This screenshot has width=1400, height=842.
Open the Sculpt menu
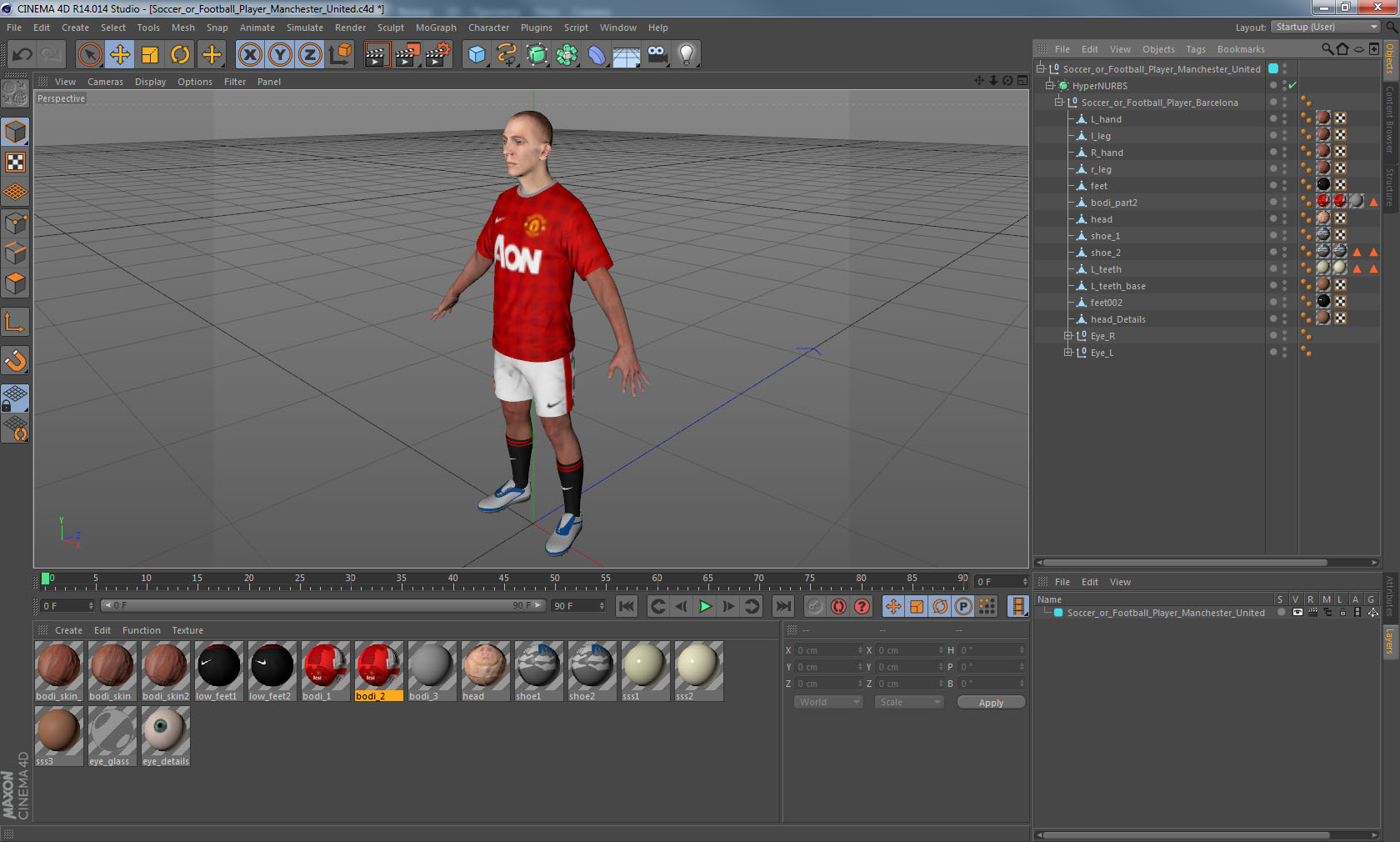click(391, 28)
